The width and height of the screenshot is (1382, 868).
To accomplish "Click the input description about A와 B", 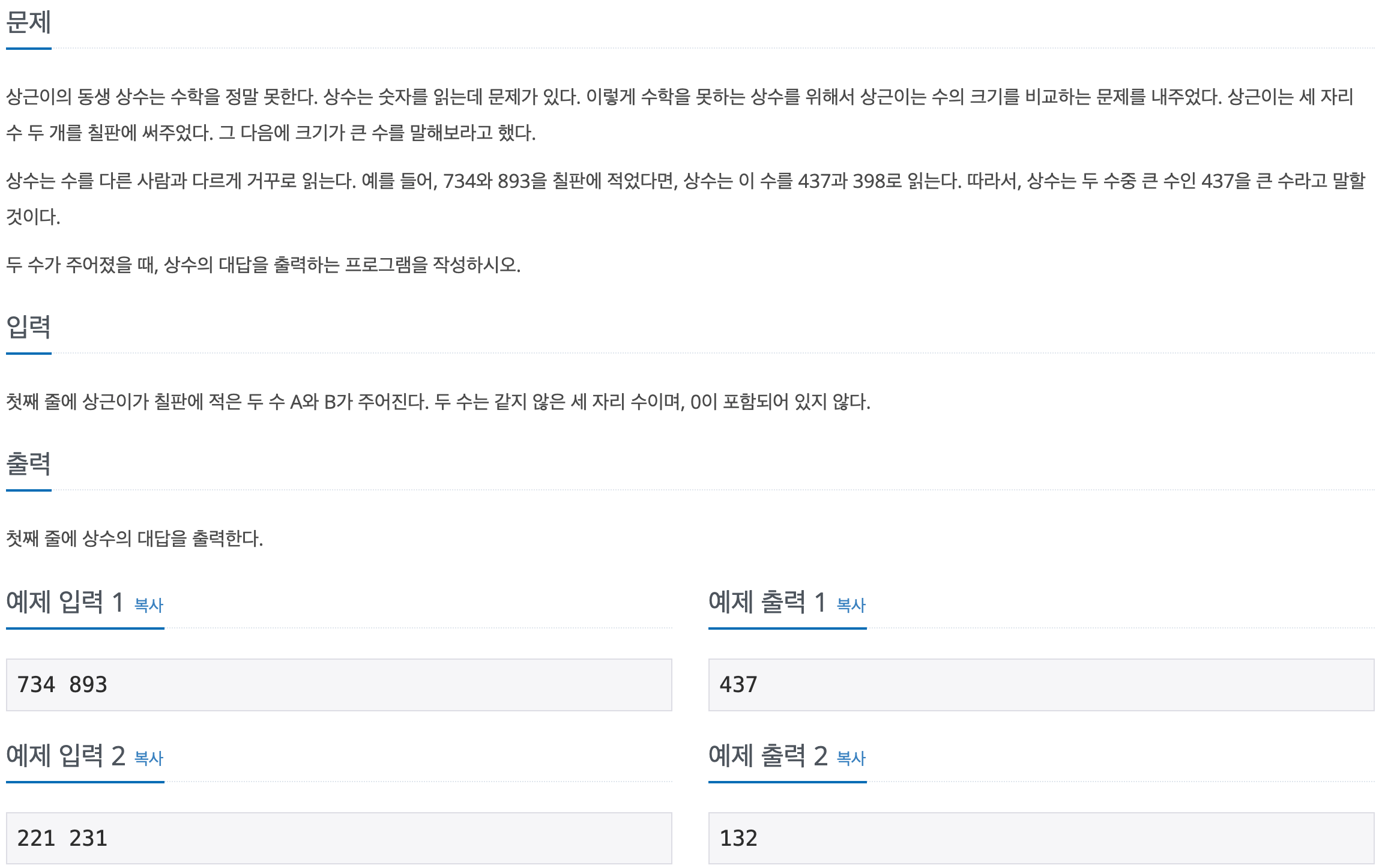I will click(x=438, y=401).
